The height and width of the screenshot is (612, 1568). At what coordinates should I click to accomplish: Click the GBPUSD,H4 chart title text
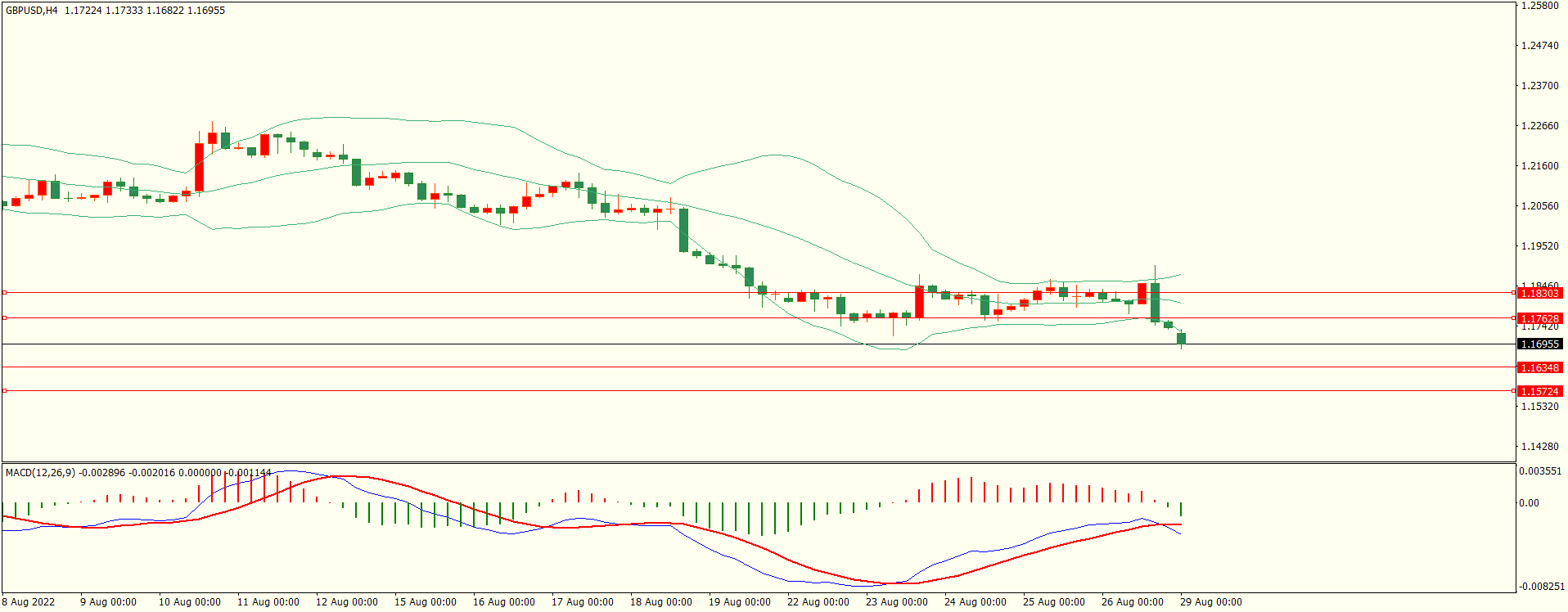32,11
